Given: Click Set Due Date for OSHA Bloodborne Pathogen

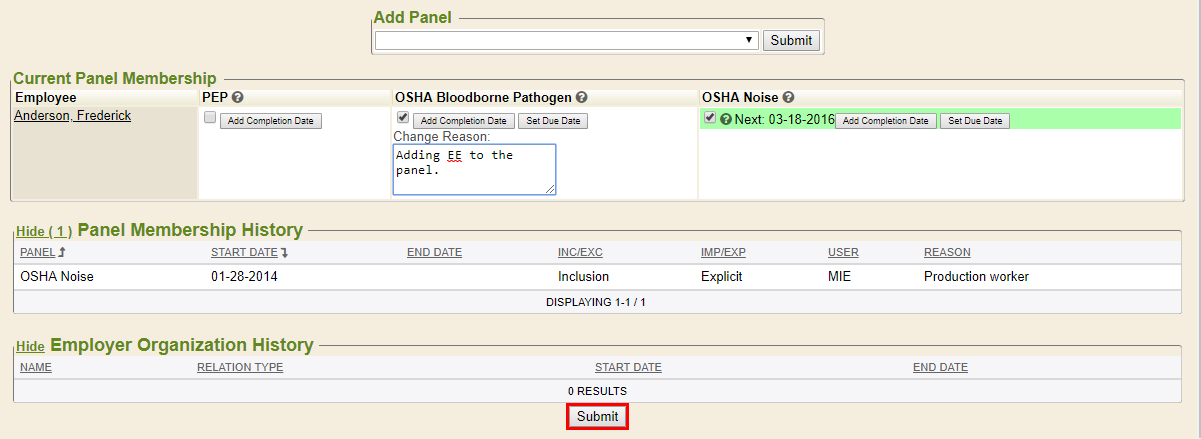Looking at the screenshot, I should tap(553, 121).
